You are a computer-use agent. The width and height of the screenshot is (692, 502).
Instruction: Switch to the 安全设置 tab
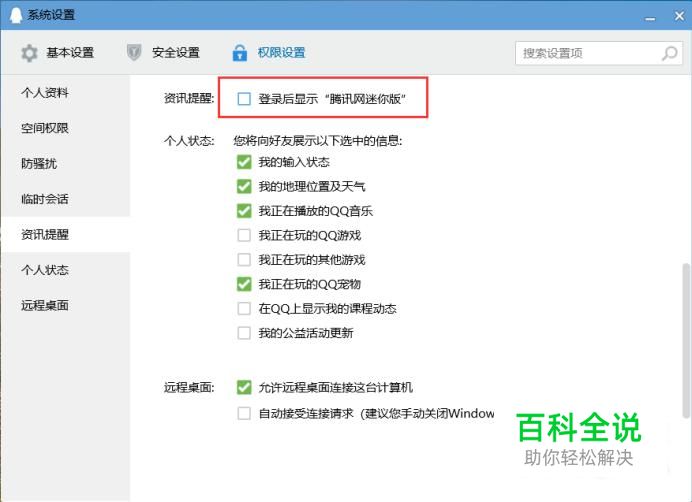[163, 53]
